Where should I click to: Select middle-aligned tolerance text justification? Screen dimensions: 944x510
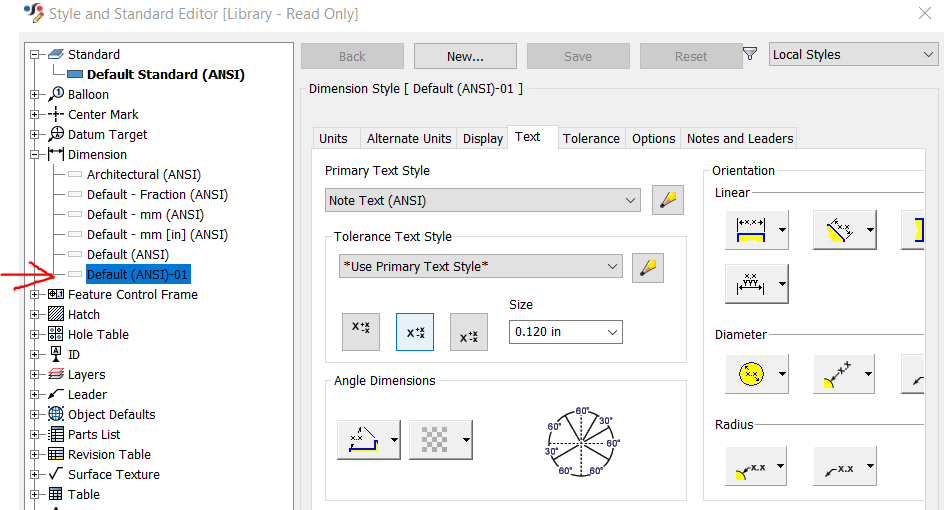point(415,332)
